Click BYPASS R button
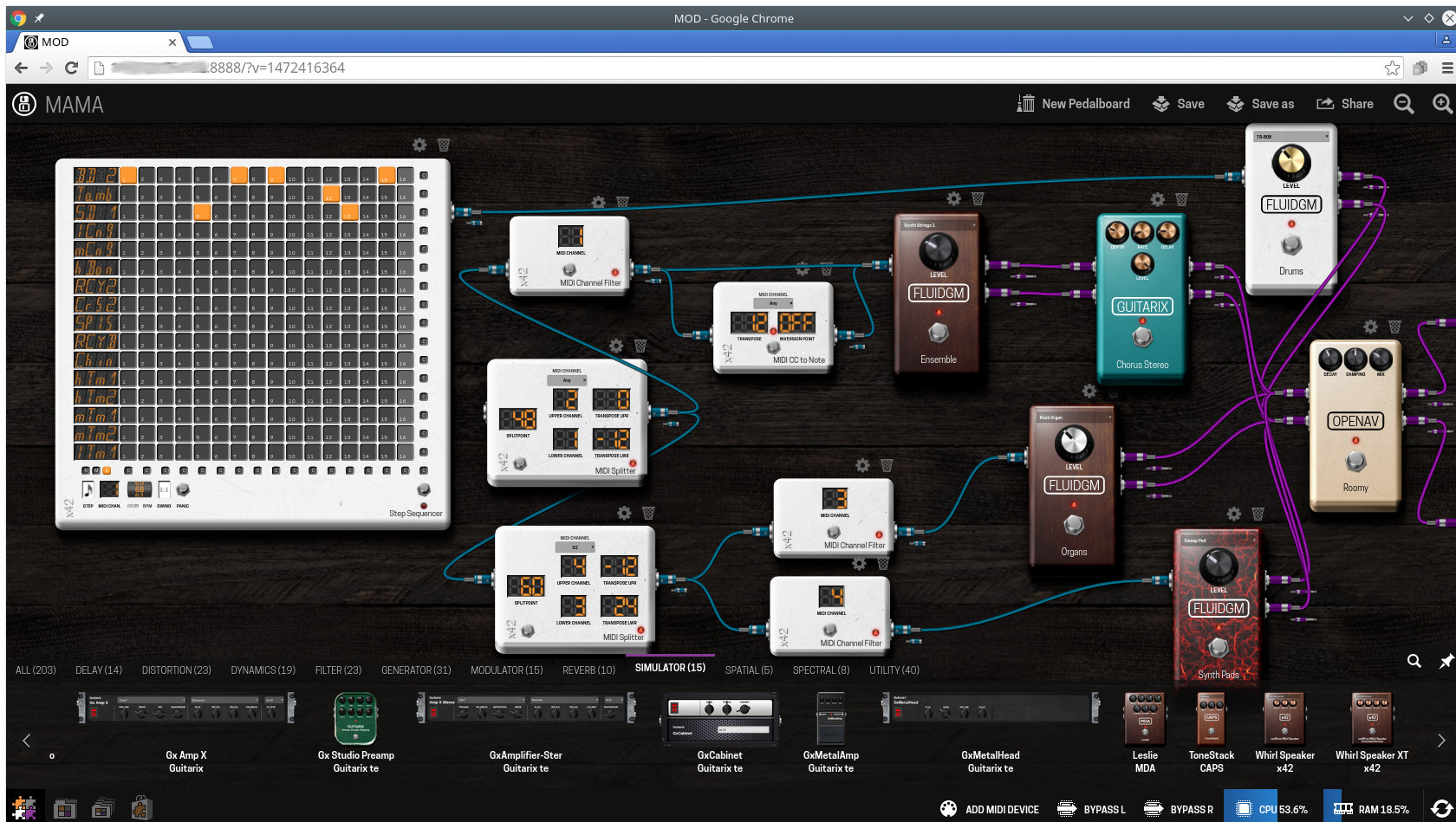 [x=1179, y=809]
